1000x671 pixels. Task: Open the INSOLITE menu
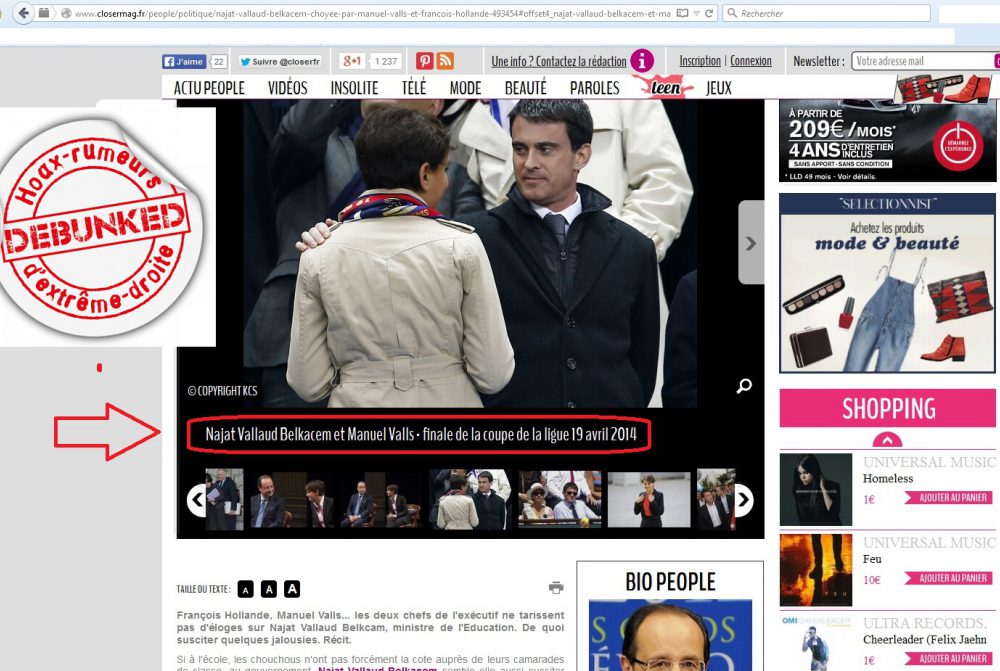[x=355, y=88]
